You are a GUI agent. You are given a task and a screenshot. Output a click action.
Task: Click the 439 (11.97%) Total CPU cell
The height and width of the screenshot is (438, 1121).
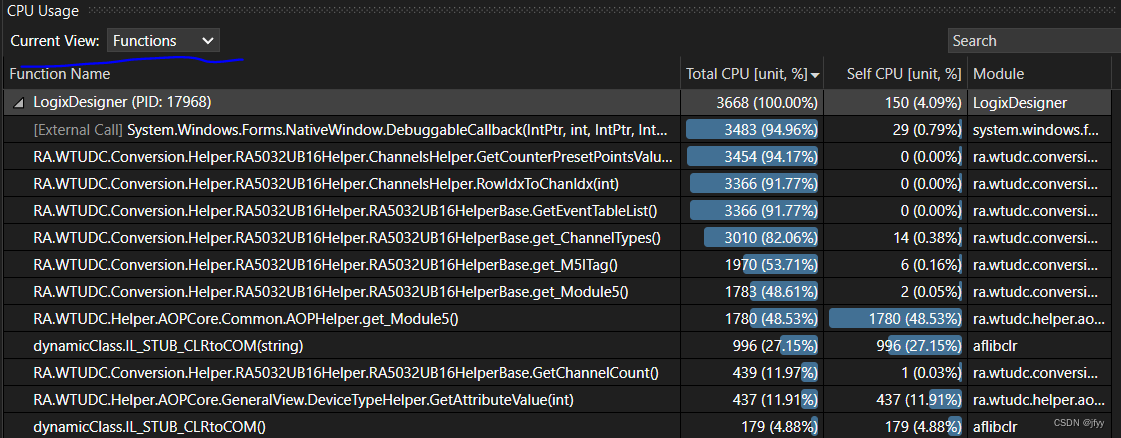point(752,373)
